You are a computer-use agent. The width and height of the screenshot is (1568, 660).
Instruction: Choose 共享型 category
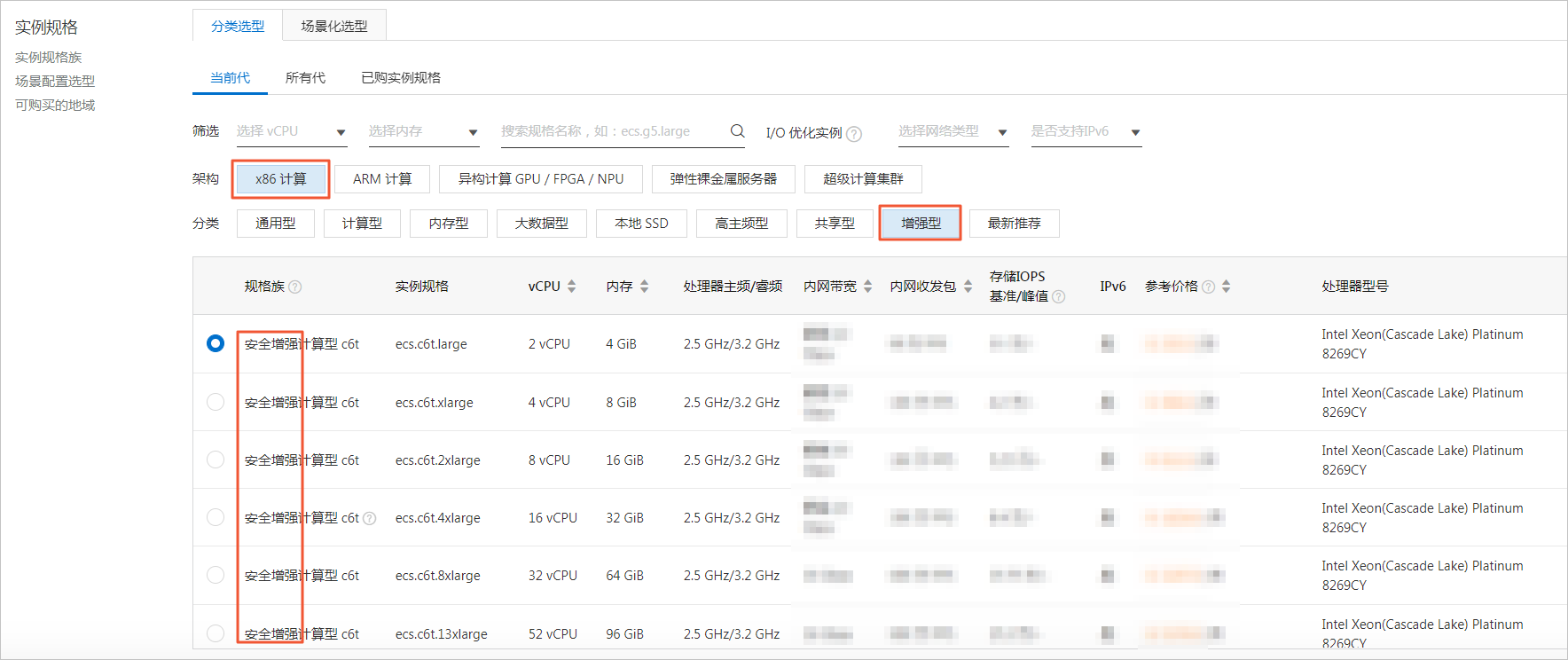click(x=835, y=224)
